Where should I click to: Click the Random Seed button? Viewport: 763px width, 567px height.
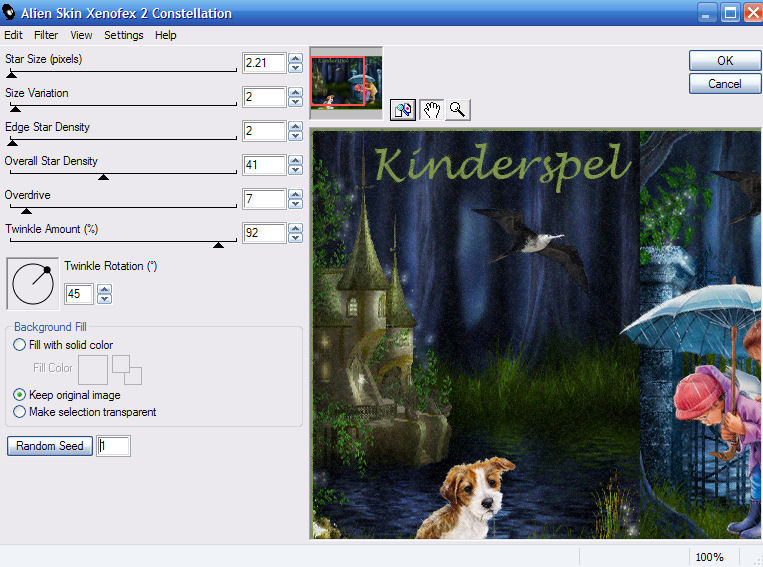tap(50, 446)
